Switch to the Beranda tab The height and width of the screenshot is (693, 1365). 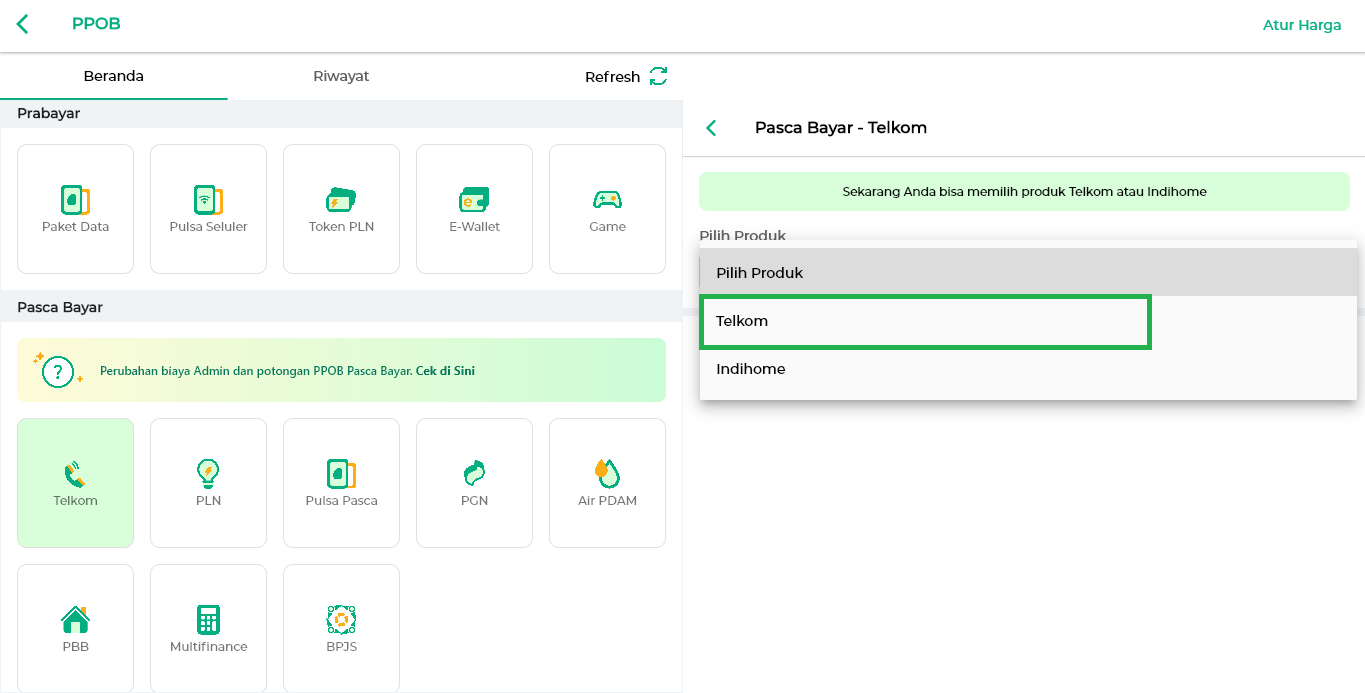(114, 76)
